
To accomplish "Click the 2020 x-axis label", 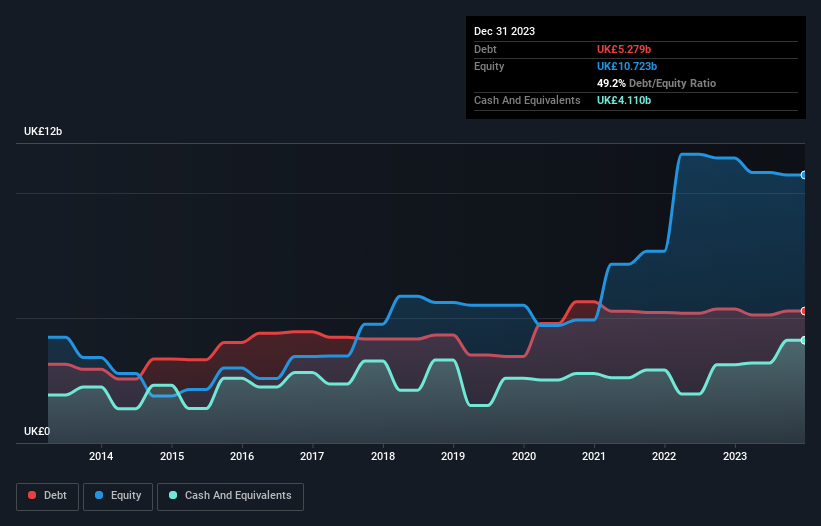I will pos(524,456).
